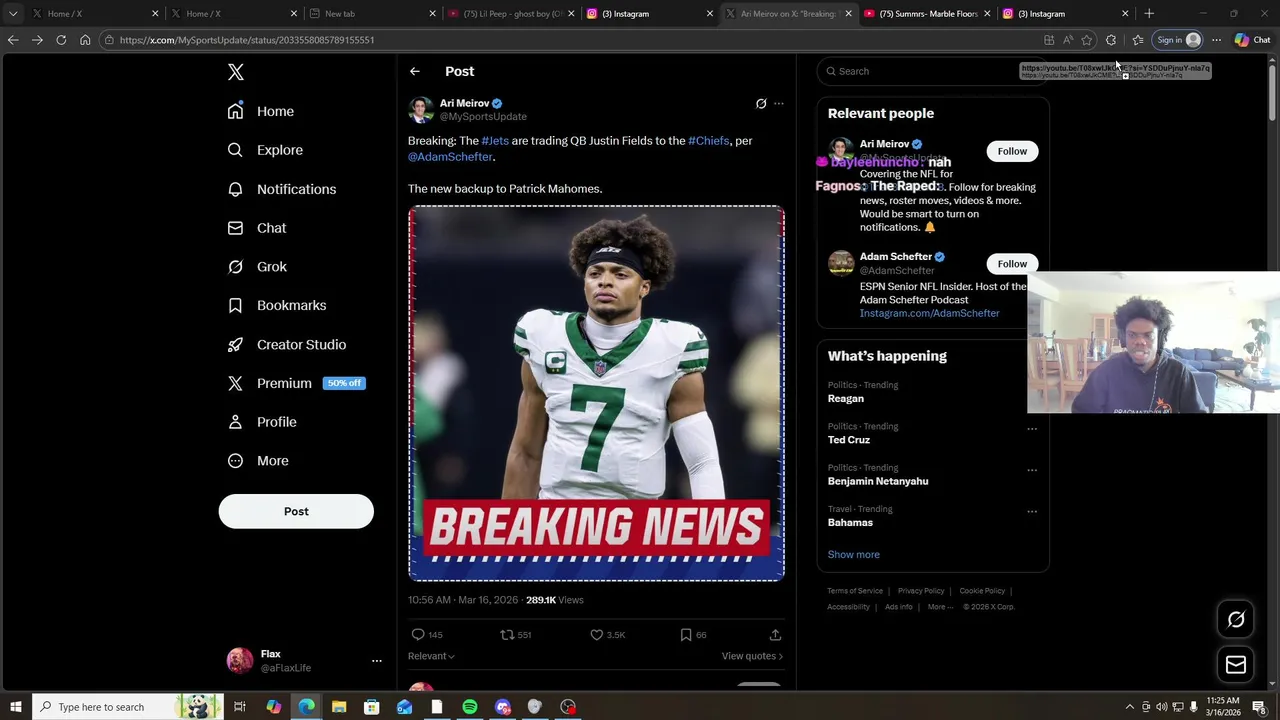This screenshot has height=720, width=1280.
Task: Open Notifications in X sidebar
Action: click(281, 189)
